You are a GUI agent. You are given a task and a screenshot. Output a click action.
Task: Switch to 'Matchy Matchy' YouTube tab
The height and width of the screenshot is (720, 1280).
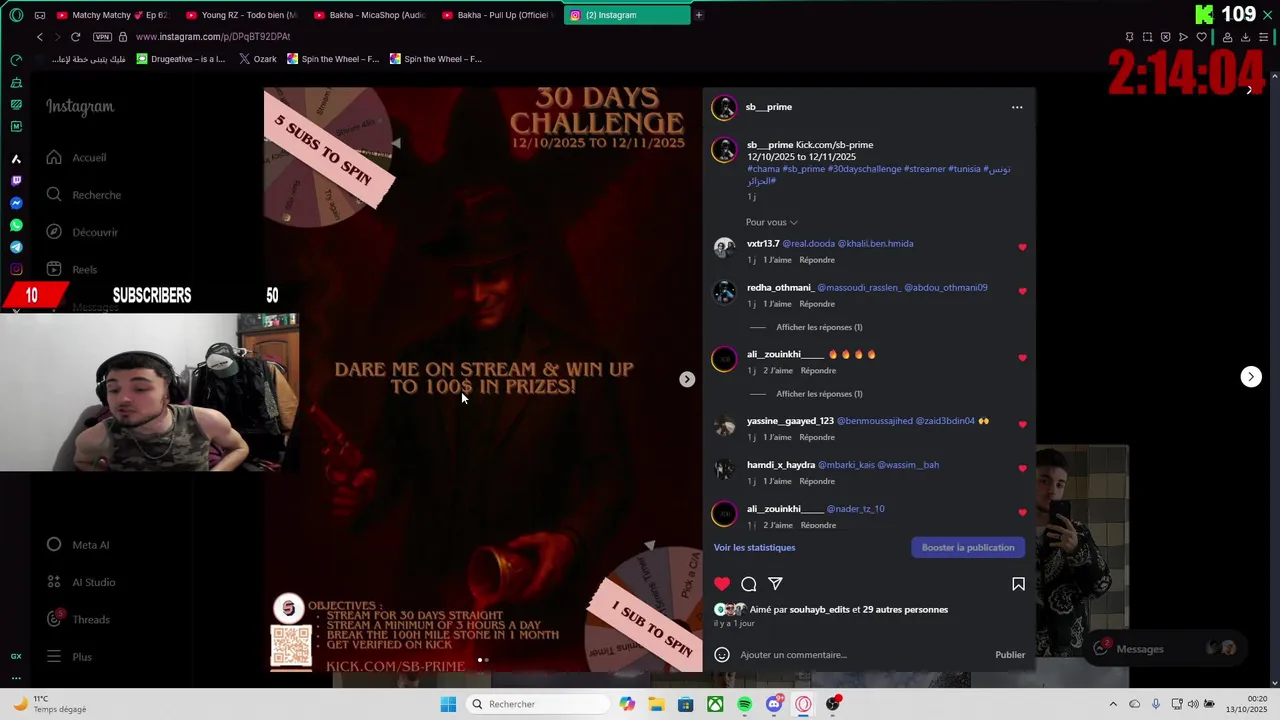[112, 15]
